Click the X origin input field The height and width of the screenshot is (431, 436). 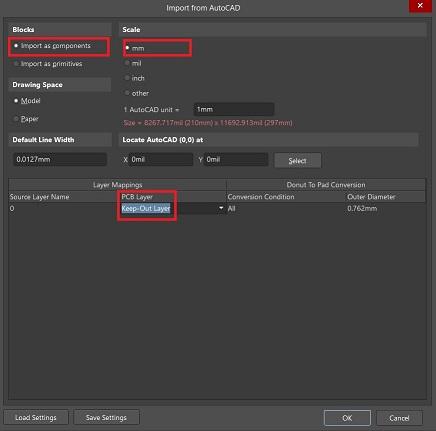(161, 160)
